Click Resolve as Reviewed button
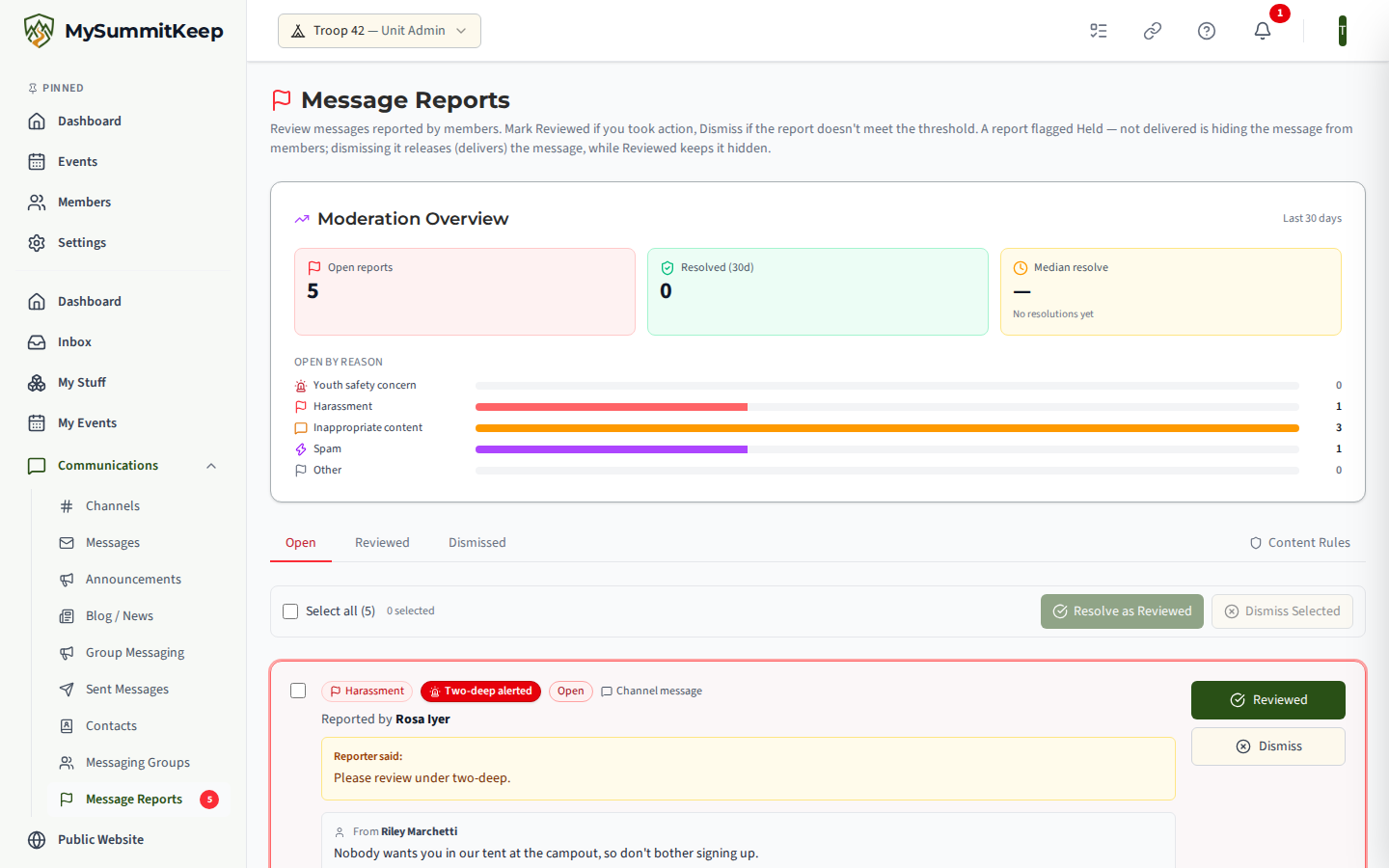The image size is (1389, 868). pyautogui.click(x=1122, y=611)
